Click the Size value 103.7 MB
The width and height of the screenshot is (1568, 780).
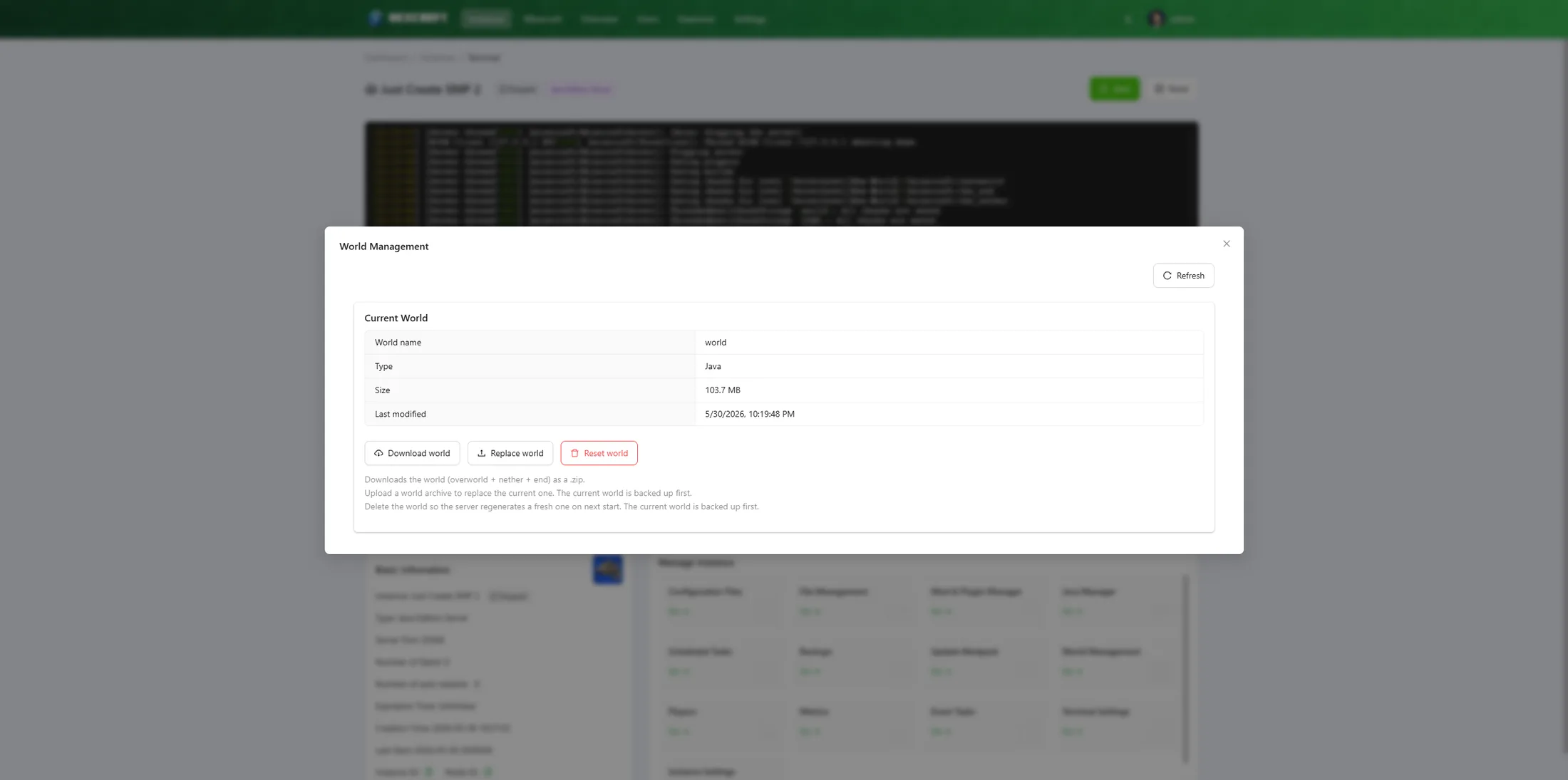tap(722, 390)
